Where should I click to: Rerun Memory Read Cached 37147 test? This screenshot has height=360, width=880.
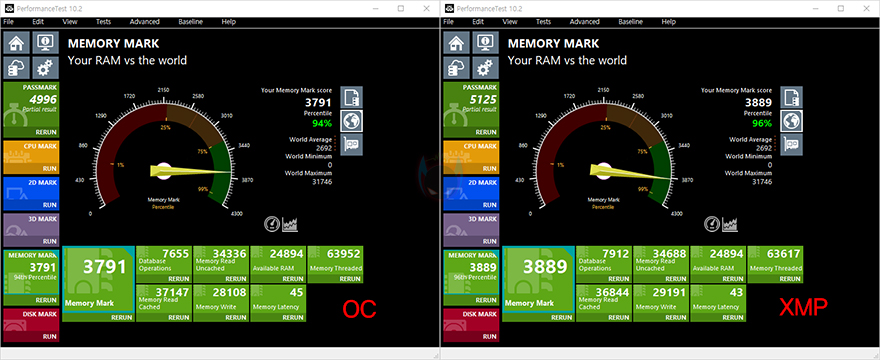click(179, 318)
